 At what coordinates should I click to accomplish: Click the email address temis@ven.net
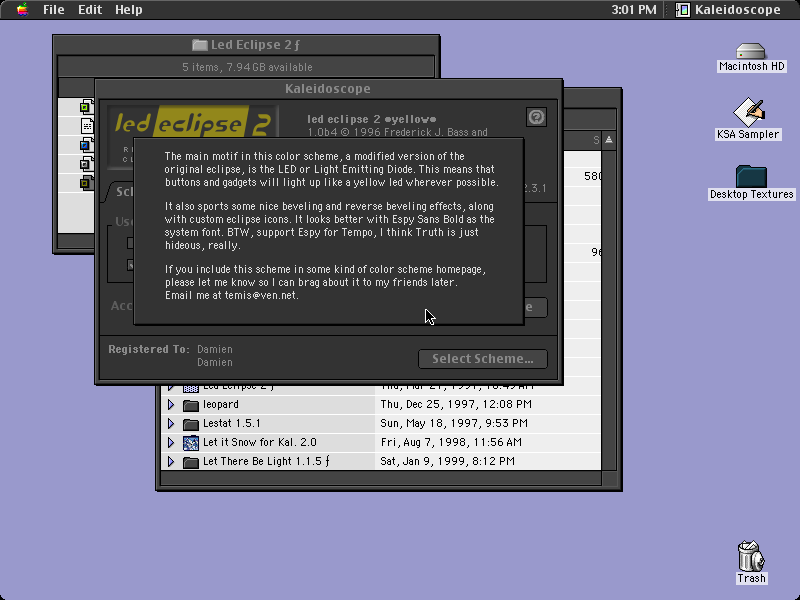coord(261,295)
